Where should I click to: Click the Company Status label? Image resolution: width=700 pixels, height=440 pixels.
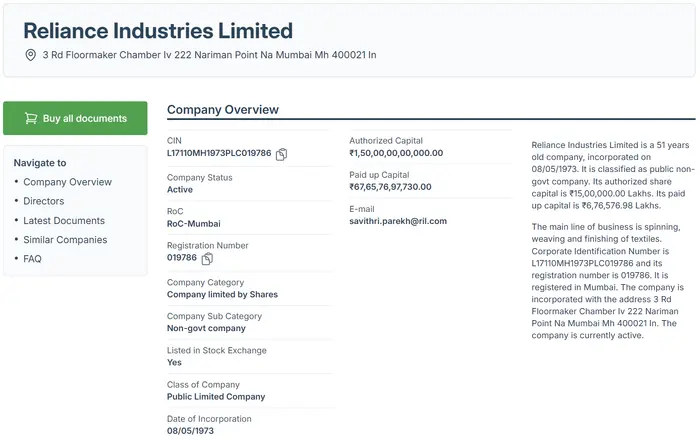[x=200, y=178]
